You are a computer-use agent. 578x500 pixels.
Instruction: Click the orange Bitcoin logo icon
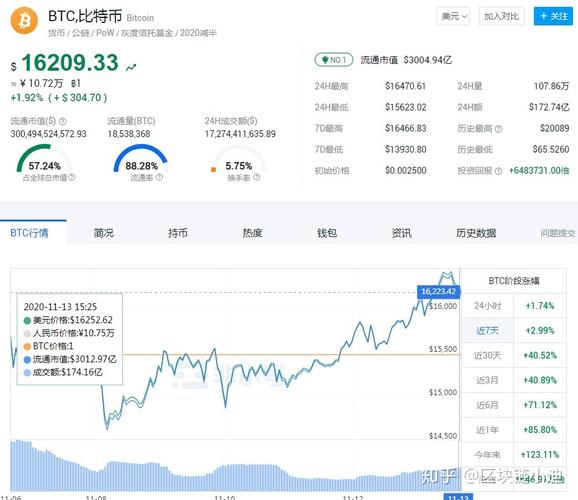24,21
